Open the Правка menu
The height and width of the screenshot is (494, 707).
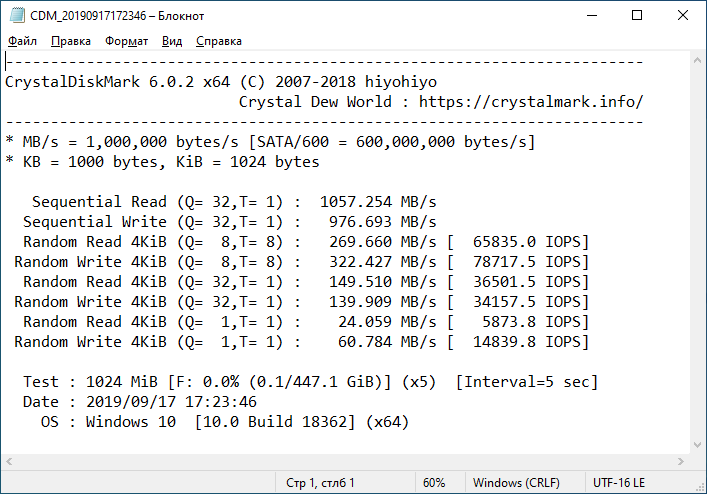click(71, 41)
